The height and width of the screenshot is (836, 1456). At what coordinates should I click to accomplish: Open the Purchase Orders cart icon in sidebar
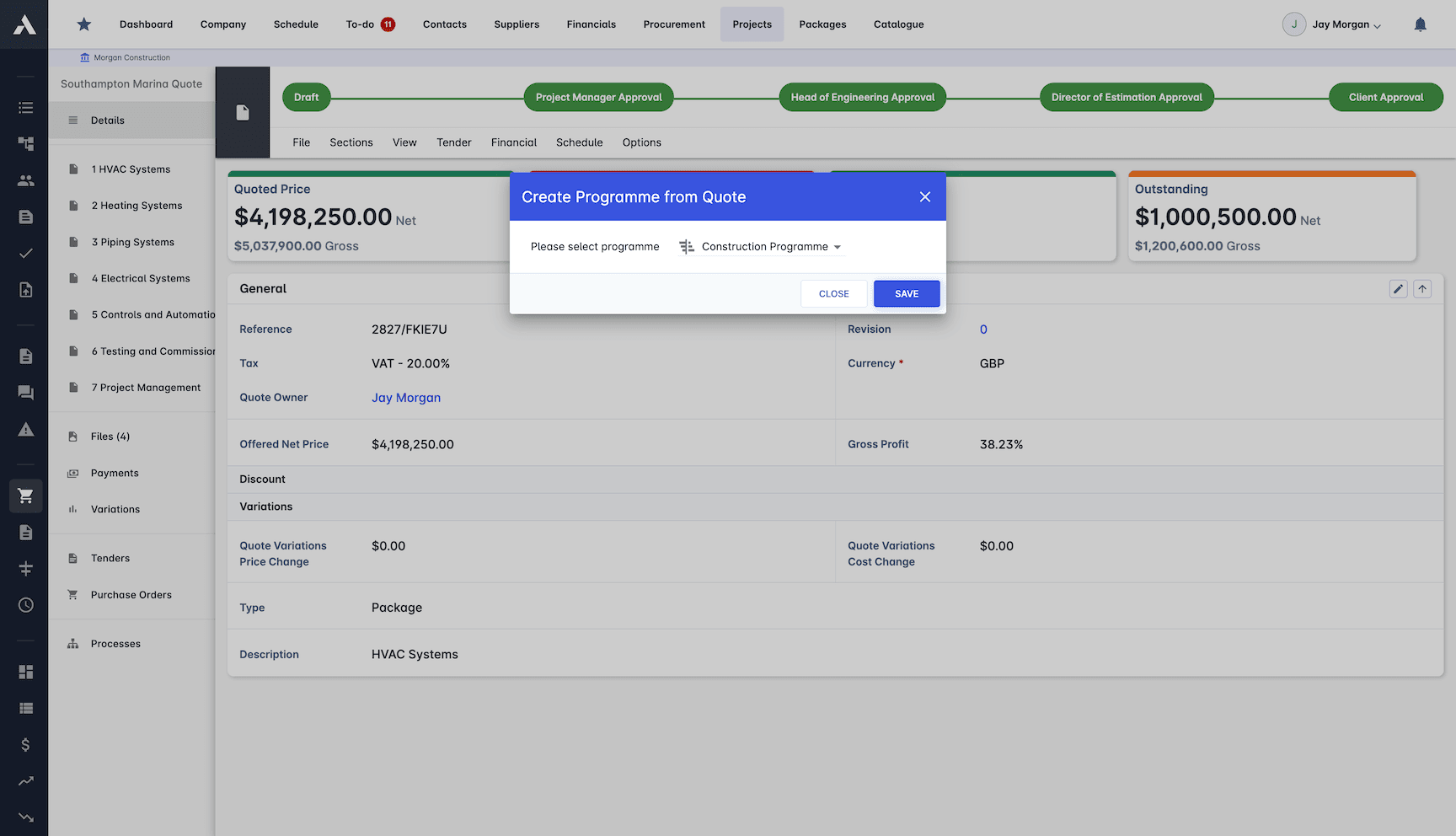point(25,496)
